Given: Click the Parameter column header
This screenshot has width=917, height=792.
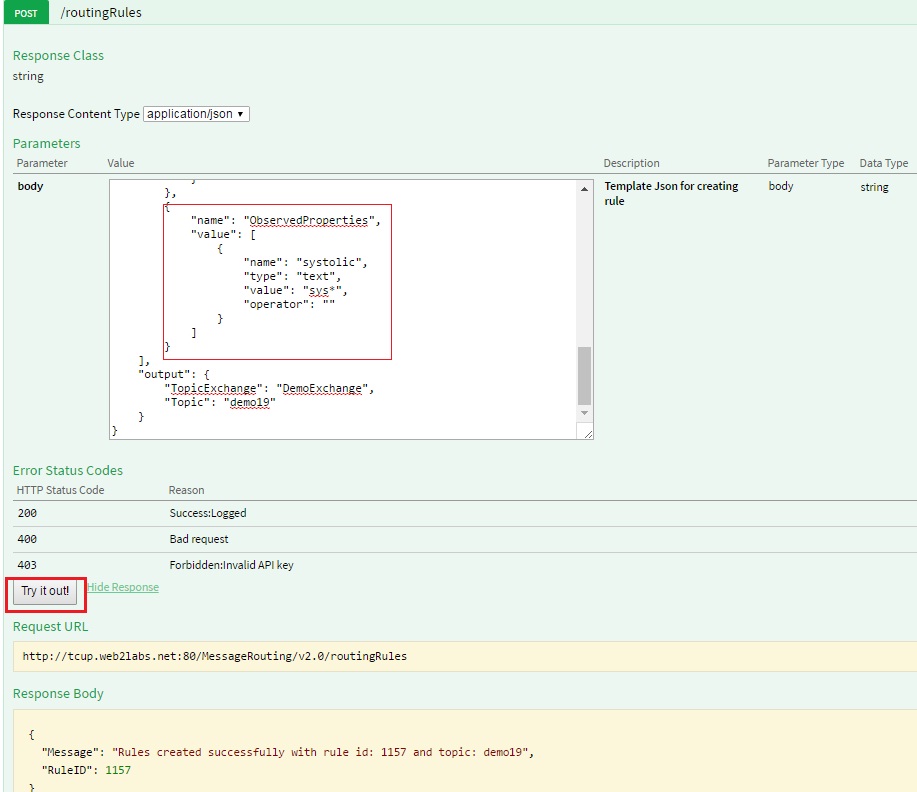Looking at the screenshot, I should [x=42, y=163].
